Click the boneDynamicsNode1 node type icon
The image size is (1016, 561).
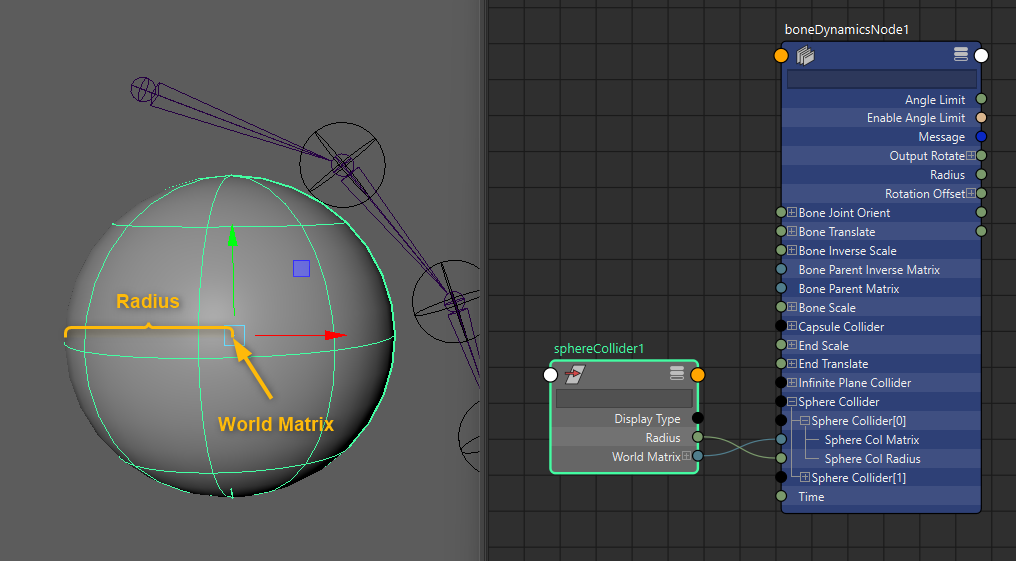805,56
